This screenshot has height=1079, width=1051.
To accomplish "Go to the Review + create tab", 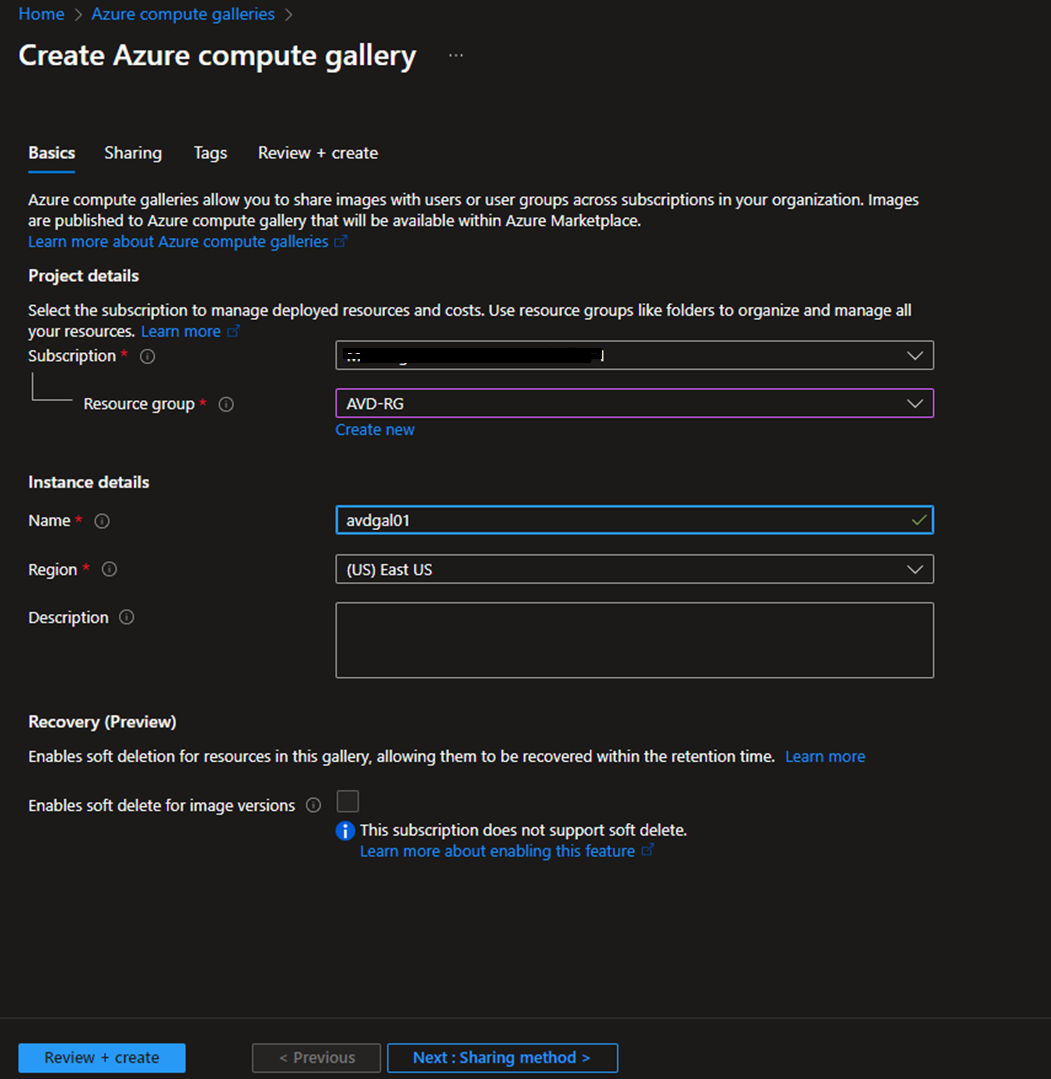I will click(x=318, y=153).
